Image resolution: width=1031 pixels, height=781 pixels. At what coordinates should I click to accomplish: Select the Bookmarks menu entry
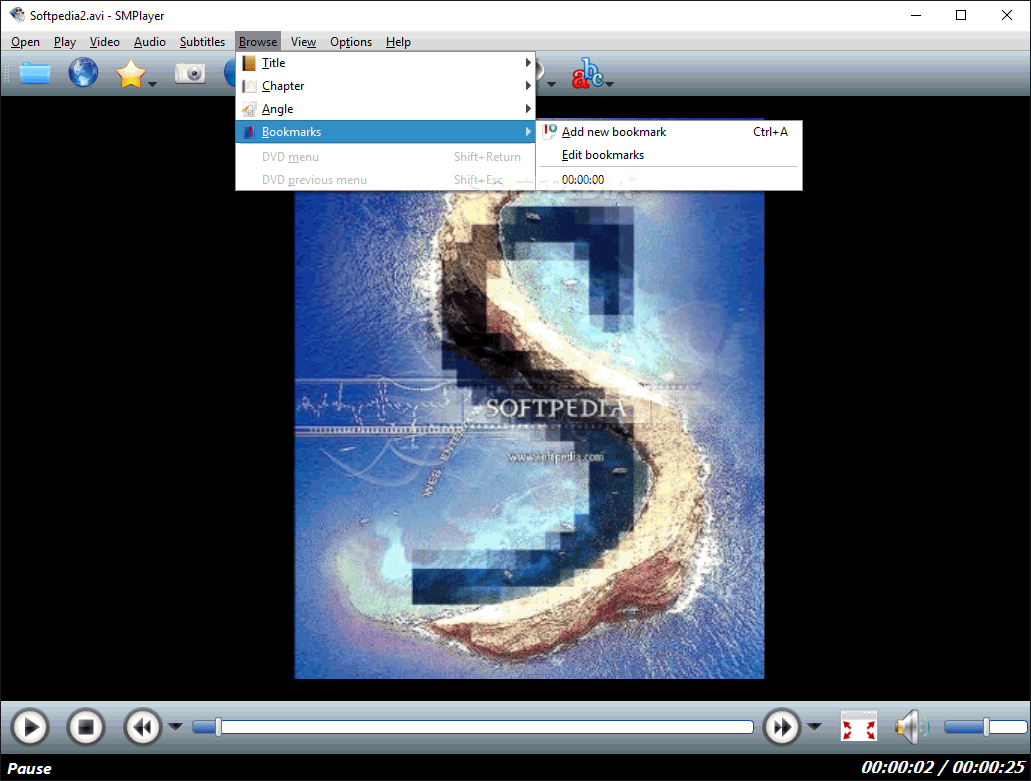[385, 131]
